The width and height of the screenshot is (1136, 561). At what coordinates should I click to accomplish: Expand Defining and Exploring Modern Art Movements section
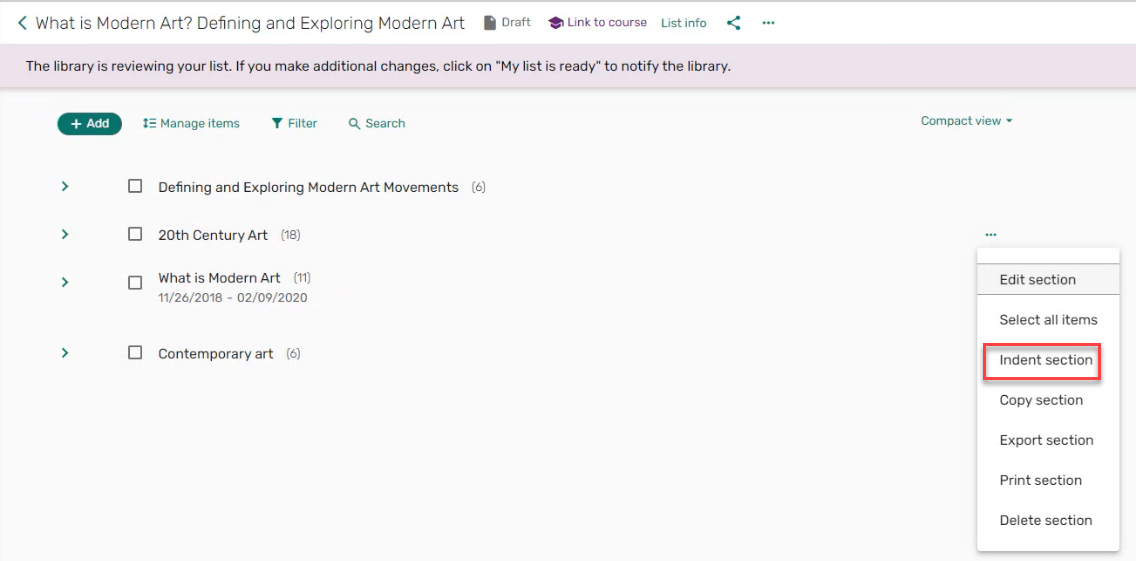64,186
